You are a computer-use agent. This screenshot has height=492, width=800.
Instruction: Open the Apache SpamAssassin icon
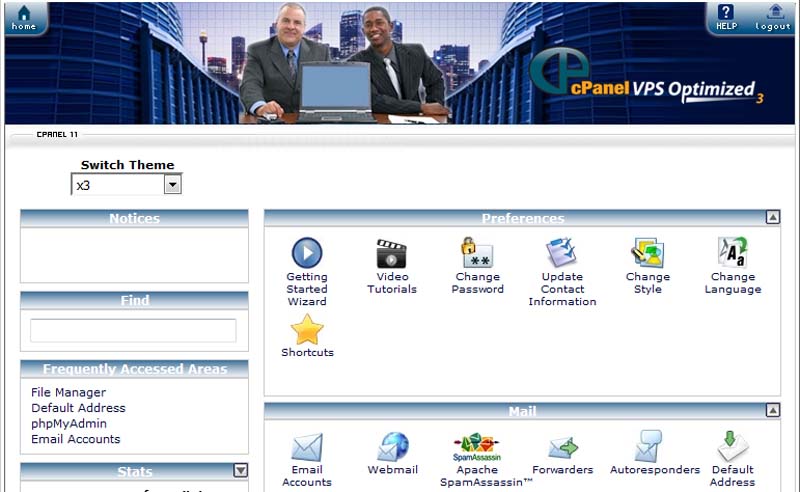[x=477, y=447]
